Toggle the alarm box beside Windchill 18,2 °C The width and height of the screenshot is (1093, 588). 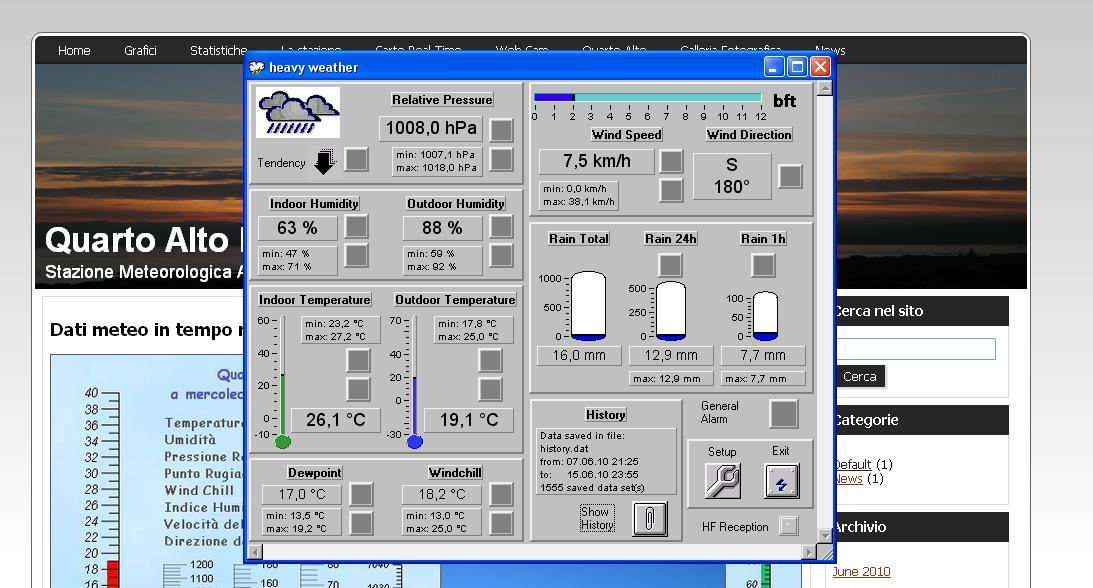click(501, 494)
